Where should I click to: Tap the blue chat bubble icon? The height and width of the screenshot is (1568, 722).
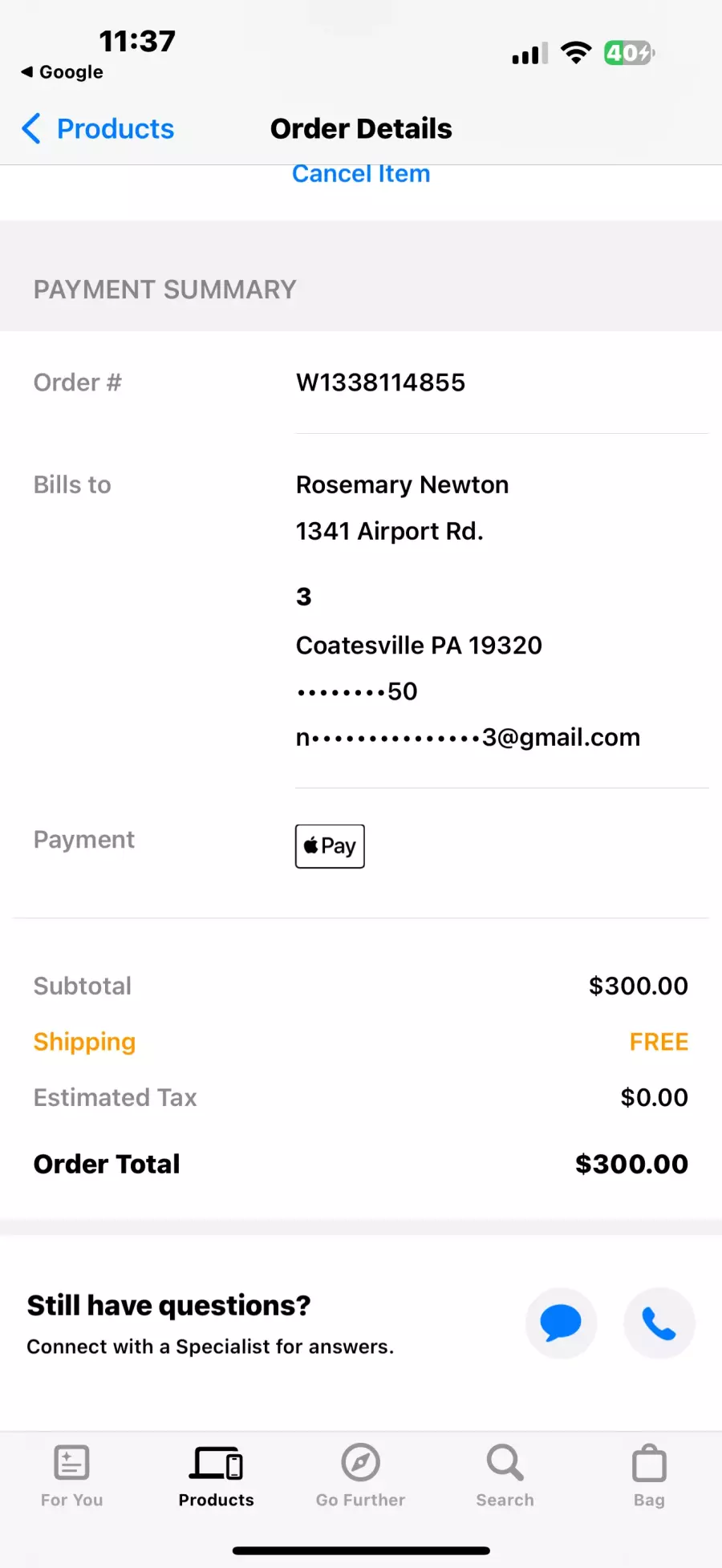[x=561, y=1323]
